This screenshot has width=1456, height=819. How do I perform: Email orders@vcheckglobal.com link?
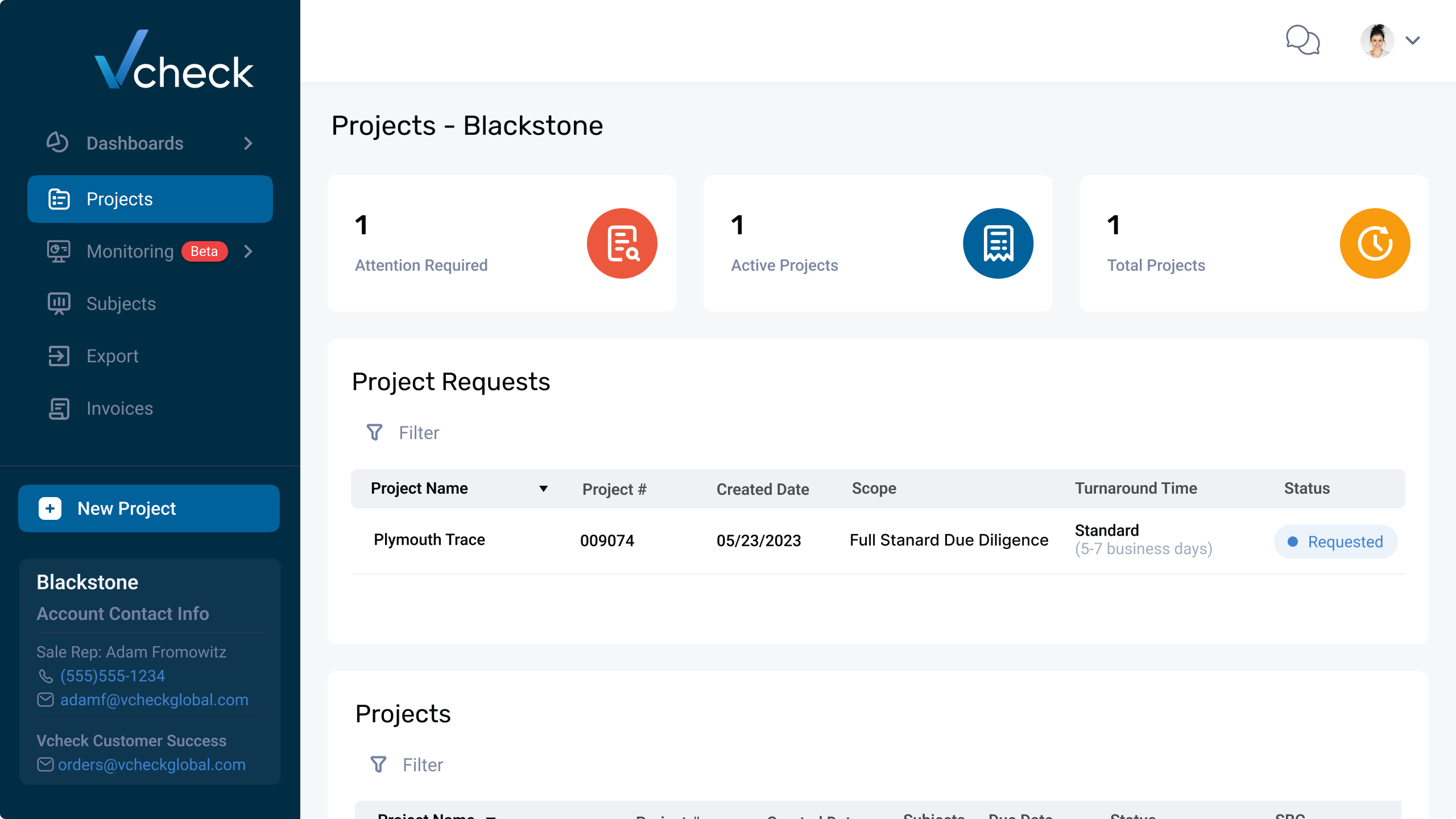[152, 765]
